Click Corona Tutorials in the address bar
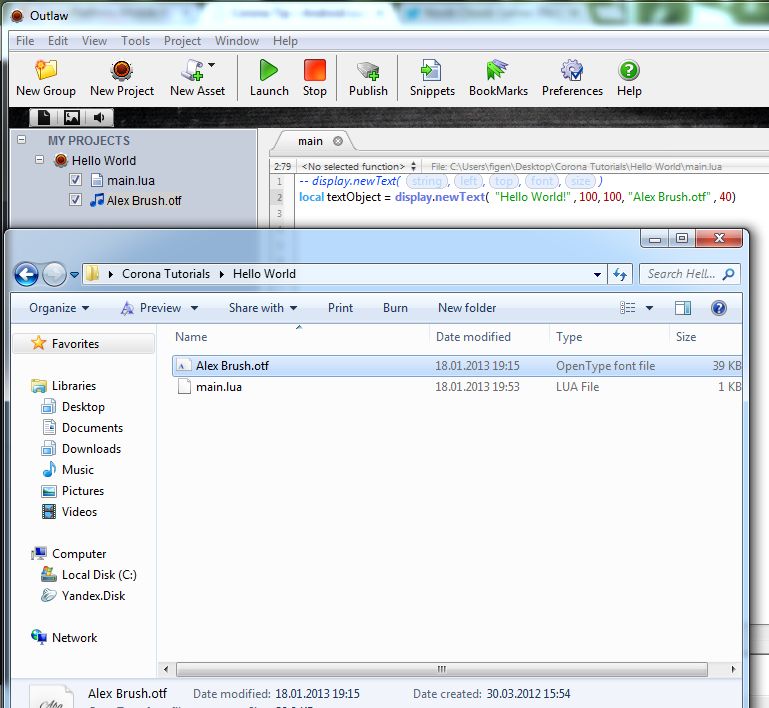Screen dimensions: 769x708 point(166,274)
